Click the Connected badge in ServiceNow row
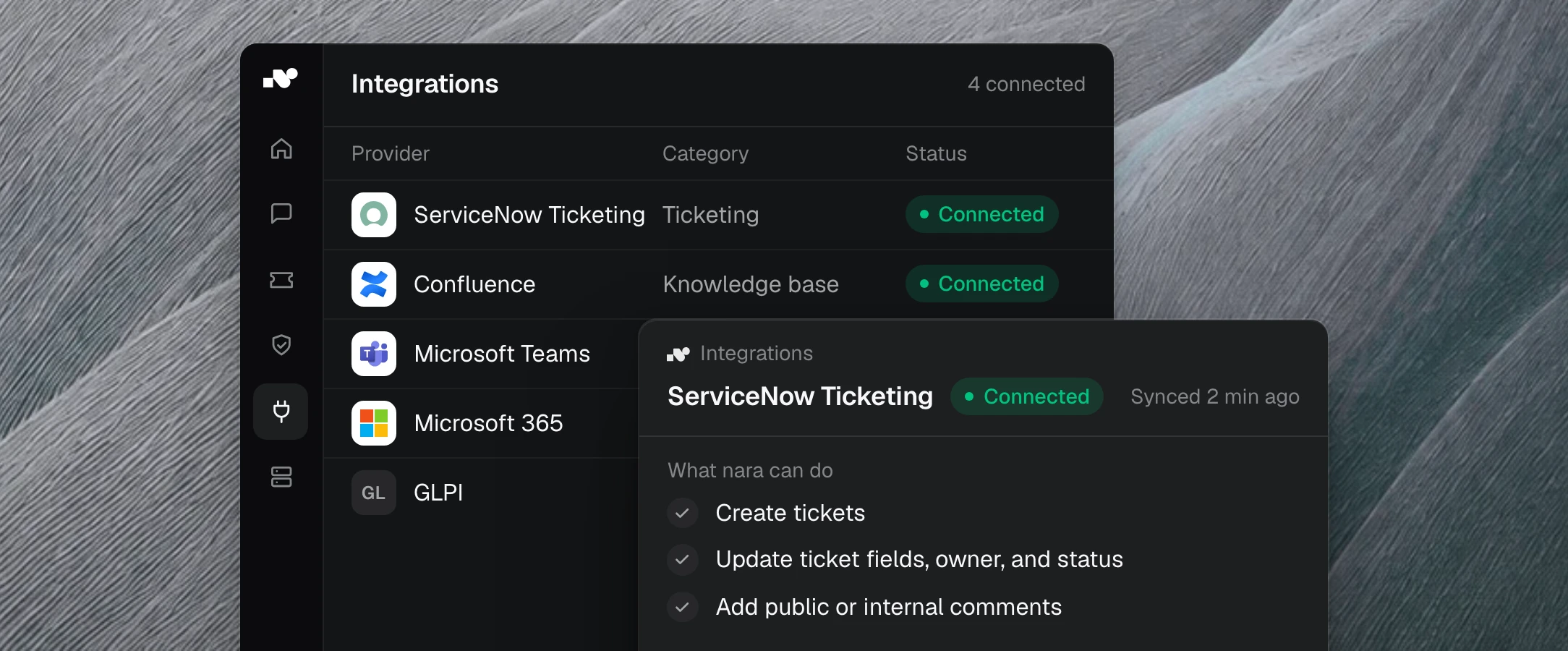Screen dimensions: 1568x651 (981, 214)
